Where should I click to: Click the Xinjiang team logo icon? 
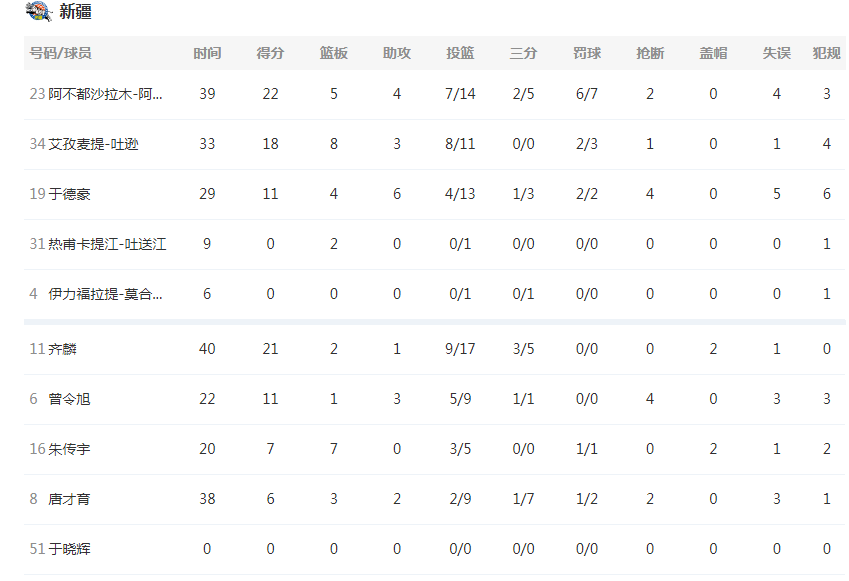(x=39, y=11)
